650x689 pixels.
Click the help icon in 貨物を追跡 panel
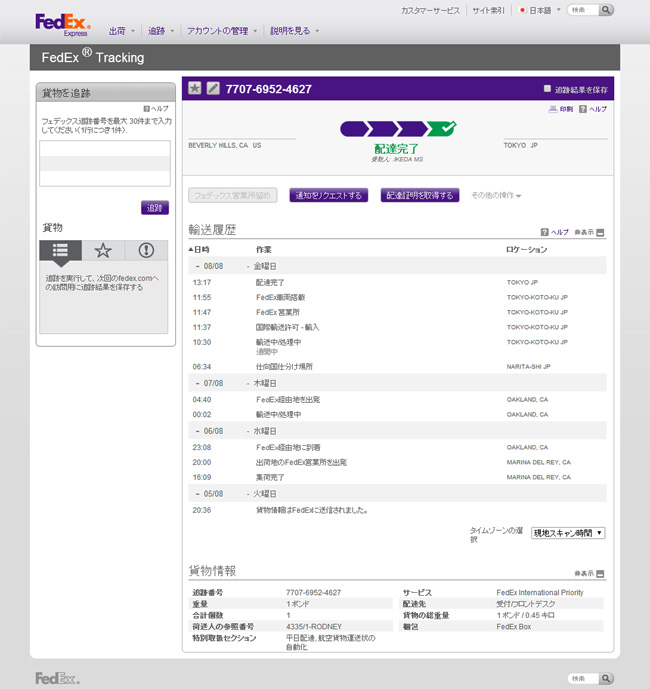coord(147,108)
